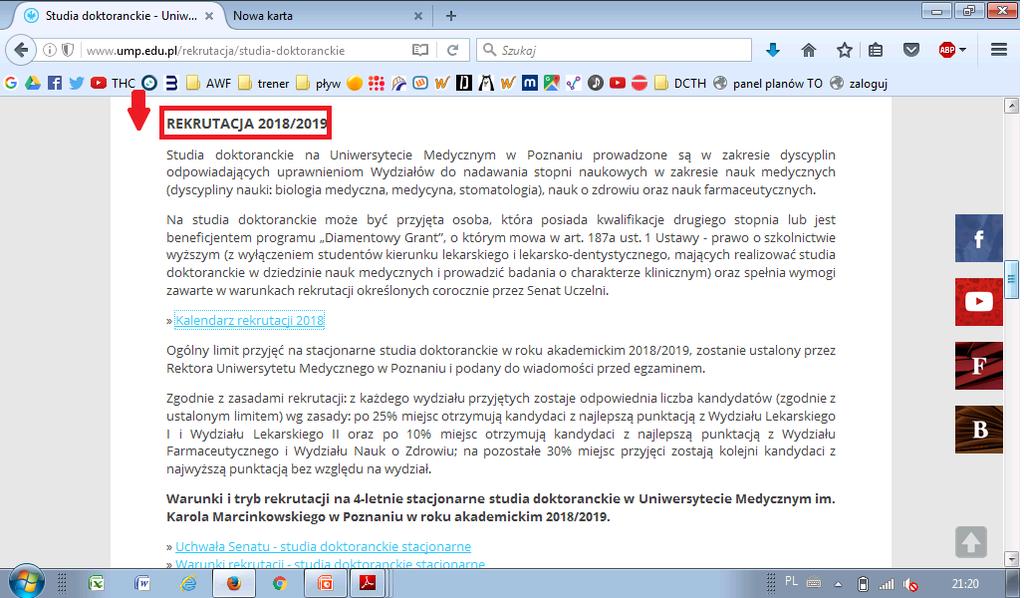1024x598 pixels.
Task: Open the red no-entry sign bookmark
Action: pyautogui.click(x=639, y=83)
